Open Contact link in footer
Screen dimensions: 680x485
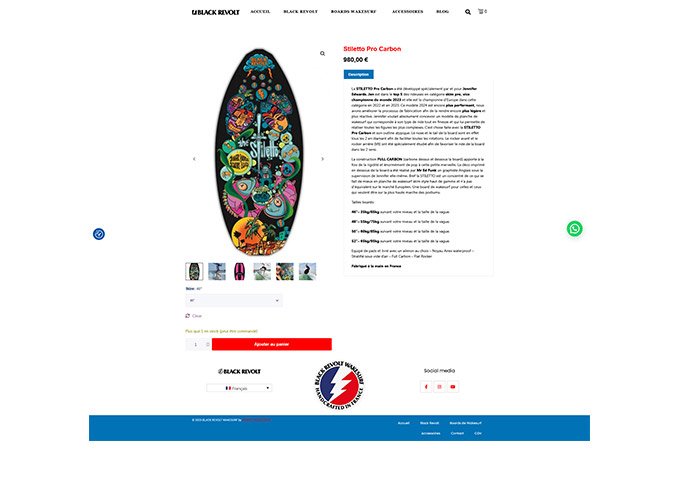(457, 433)
